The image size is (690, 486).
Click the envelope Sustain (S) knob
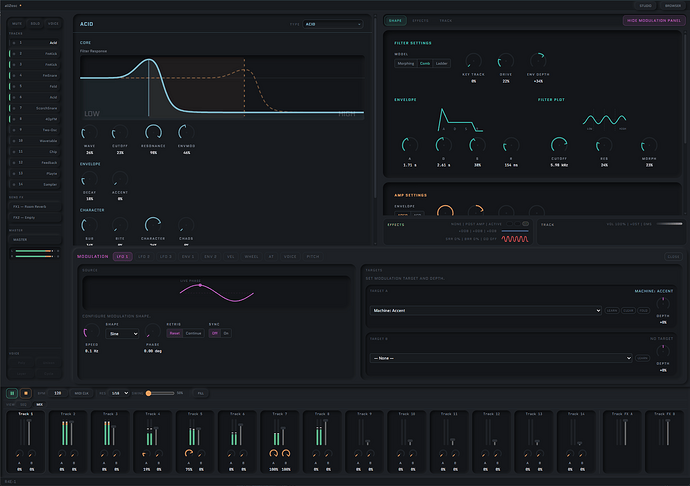(x=477, y=145)
